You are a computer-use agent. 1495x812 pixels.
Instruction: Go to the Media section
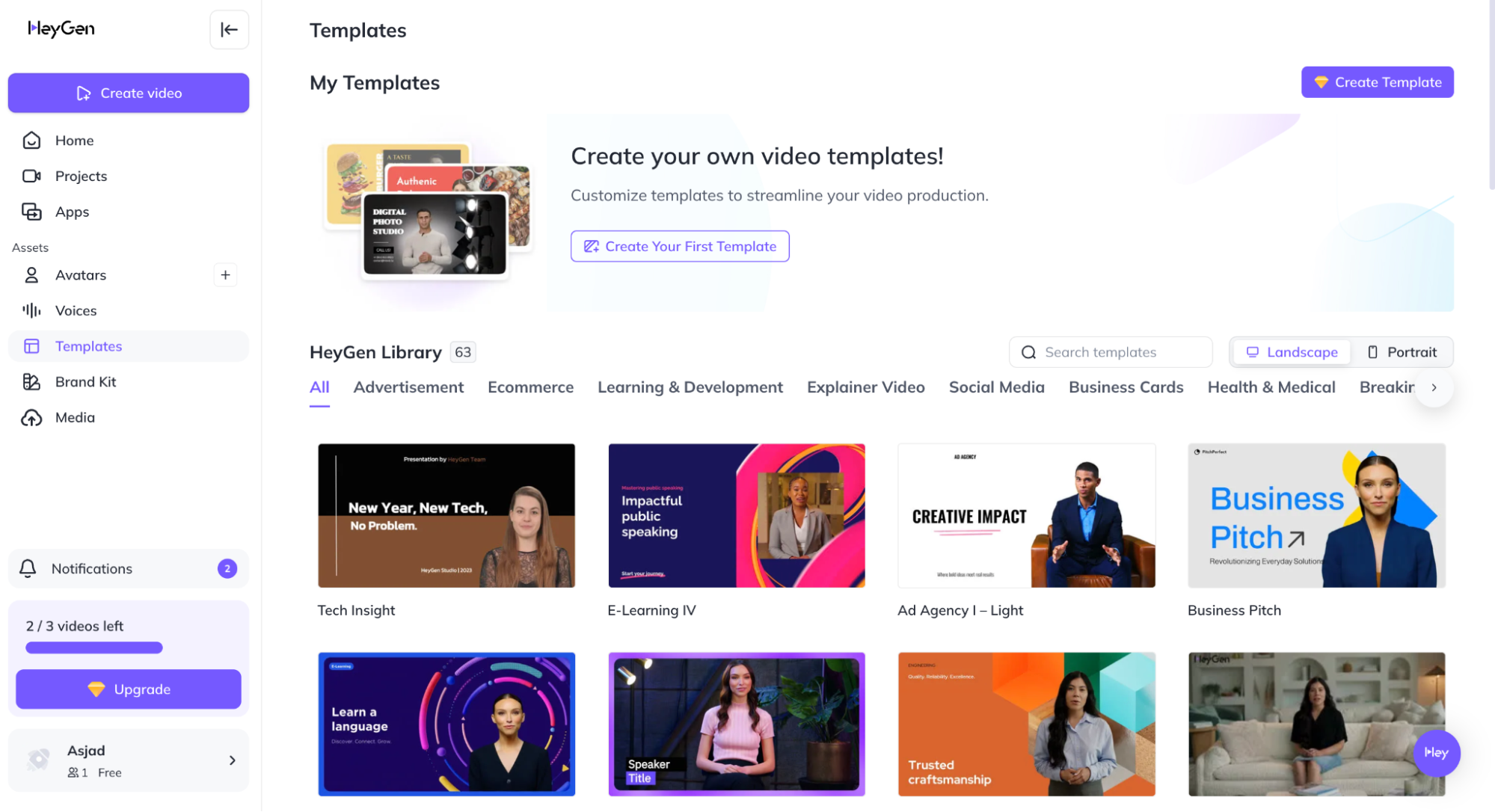pos(75,417)
